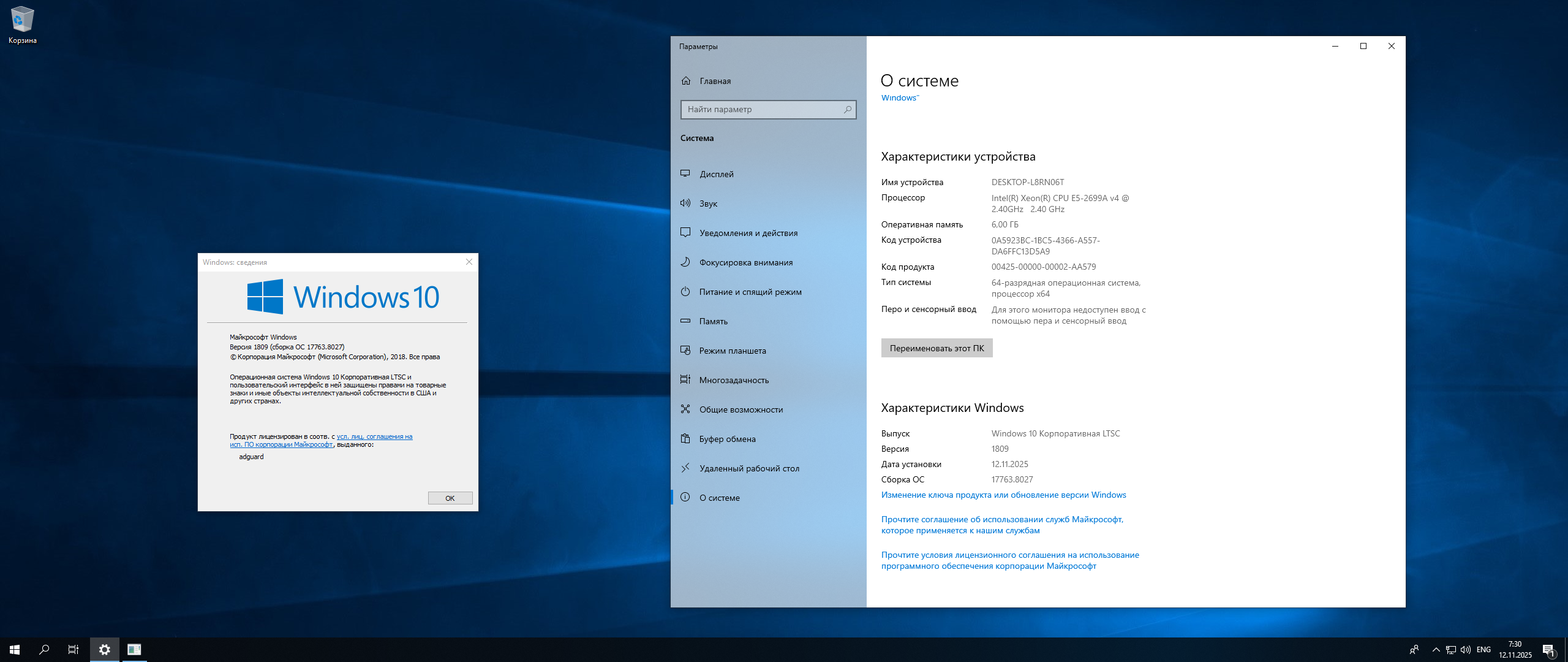Viewport: 1568px width, 662px height.
Task: Open the Display settings icon
Action: click(685, 173)
